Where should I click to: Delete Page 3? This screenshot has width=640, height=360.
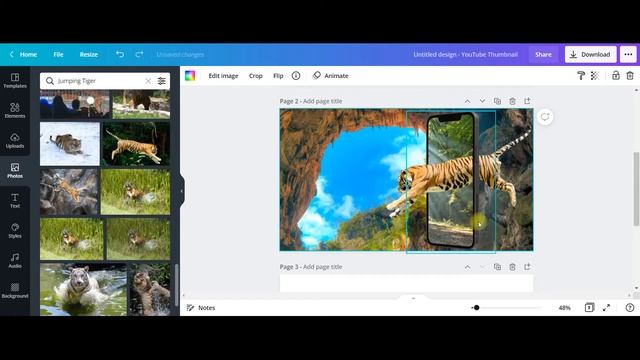coord(512,267)
